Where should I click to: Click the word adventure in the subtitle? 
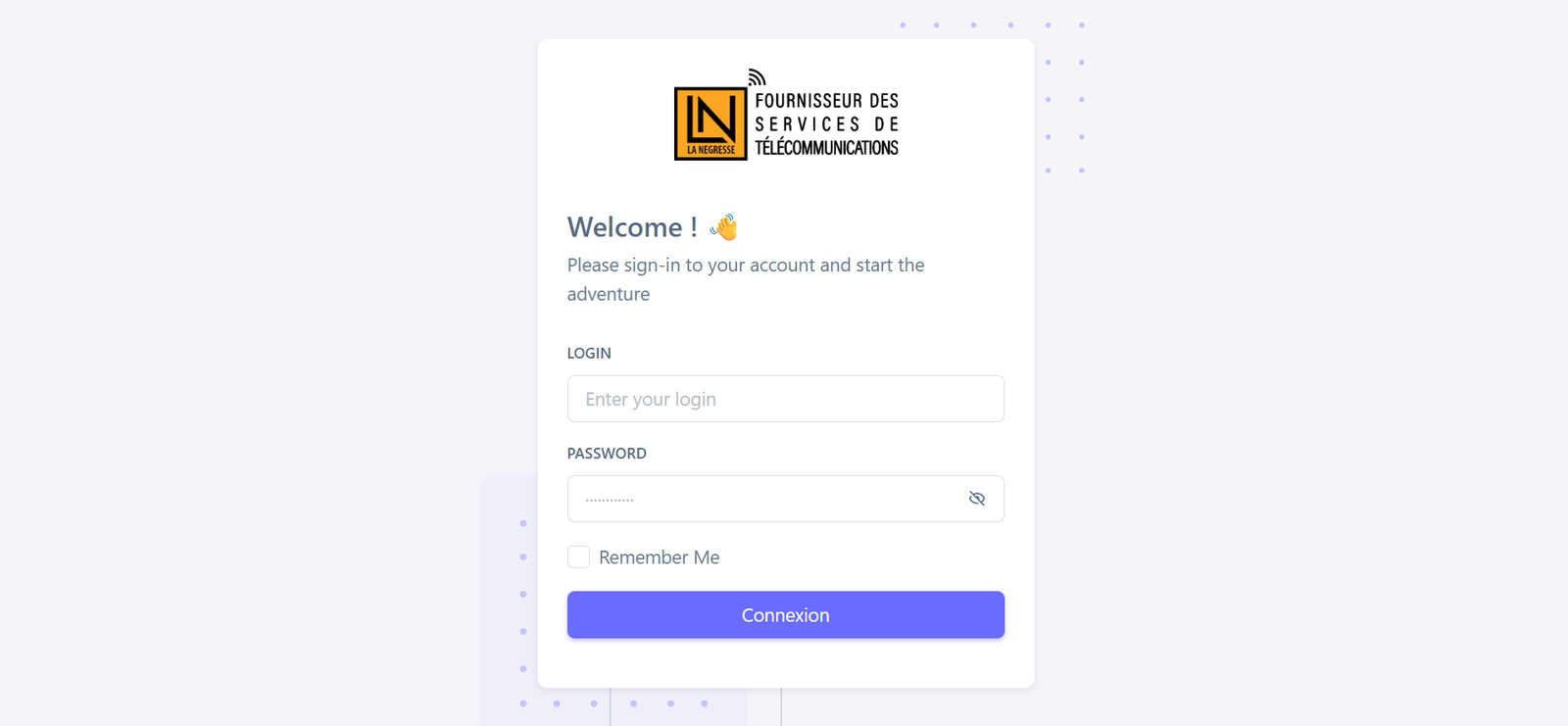609,294
